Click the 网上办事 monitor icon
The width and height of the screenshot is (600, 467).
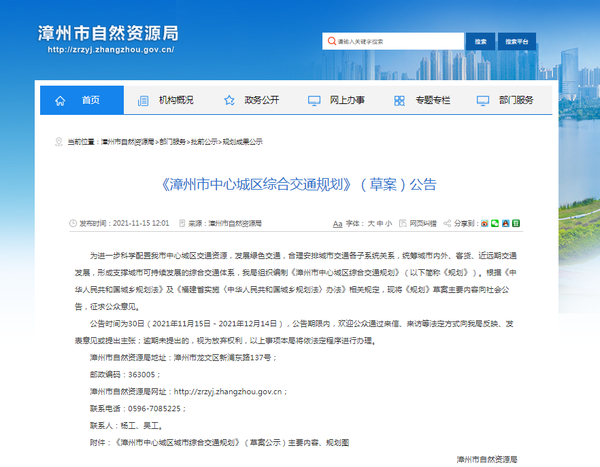(x=314, y=101)
